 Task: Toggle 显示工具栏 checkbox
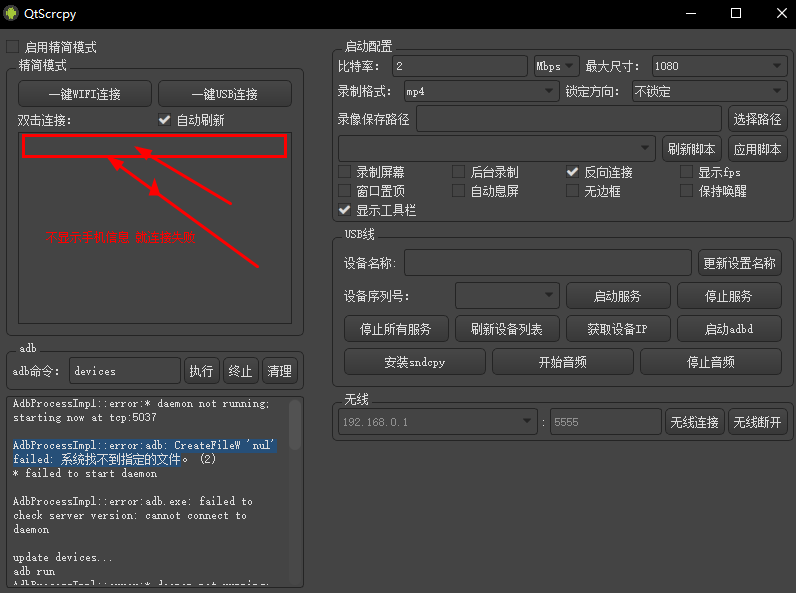[x=345, y=210]
